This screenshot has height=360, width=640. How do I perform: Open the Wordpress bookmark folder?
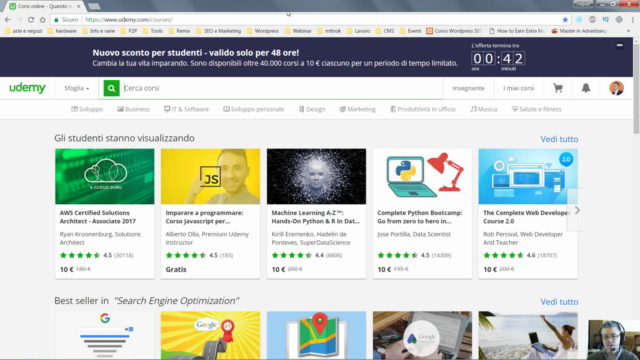(263, 31)
